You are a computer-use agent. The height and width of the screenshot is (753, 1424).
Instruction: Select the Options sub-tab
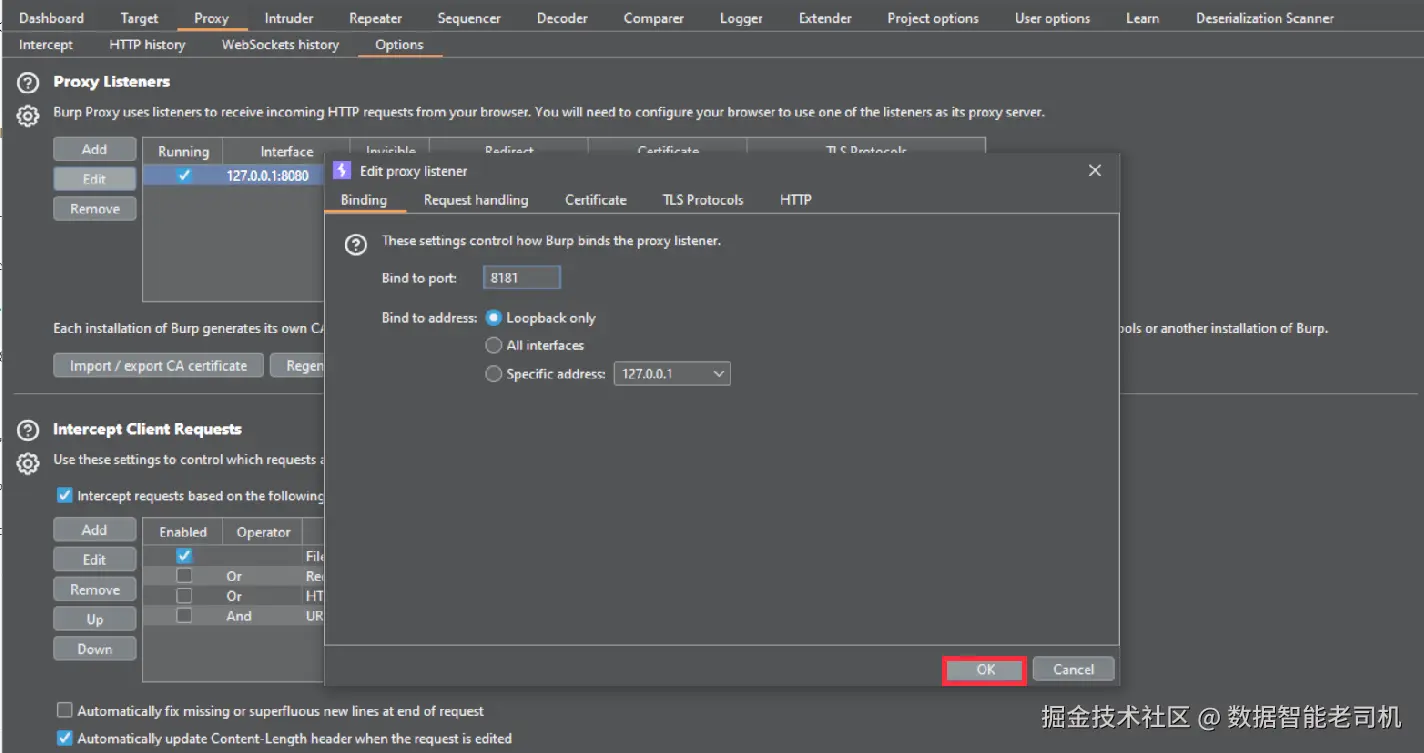coord(399,45)
